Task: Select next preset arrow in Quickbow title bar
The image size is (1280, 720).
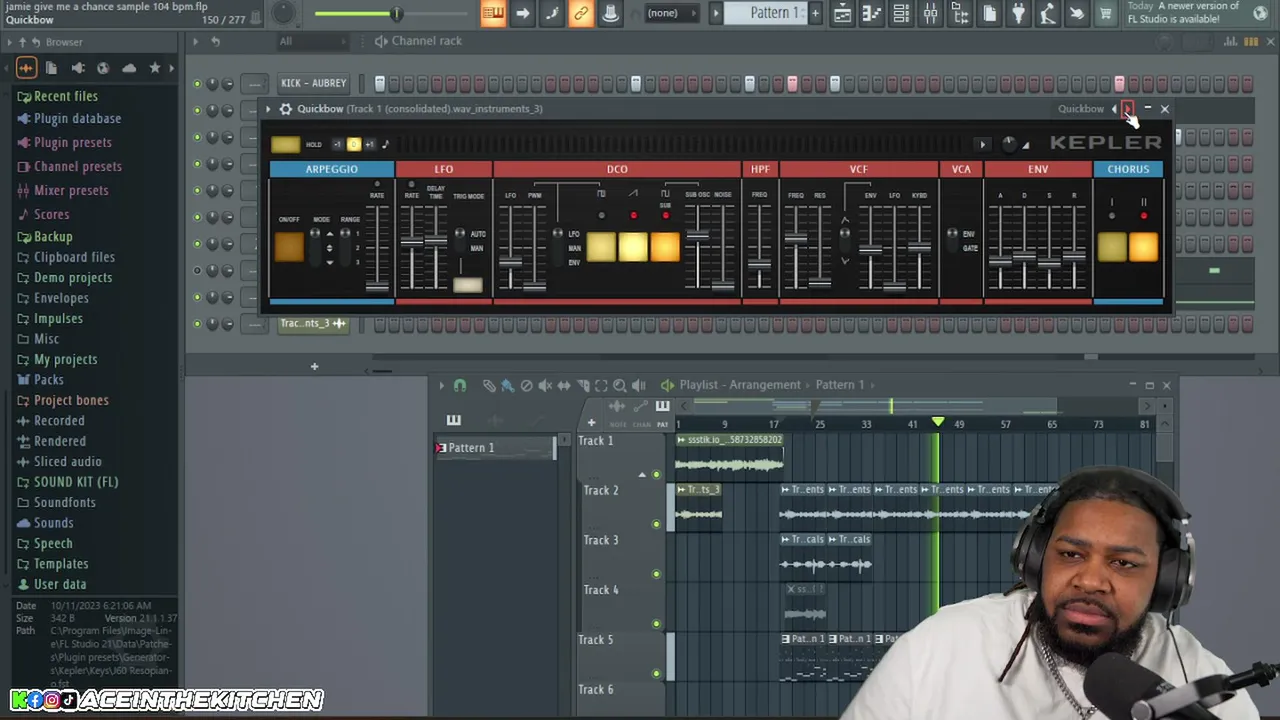Action: coord(1127,109)
